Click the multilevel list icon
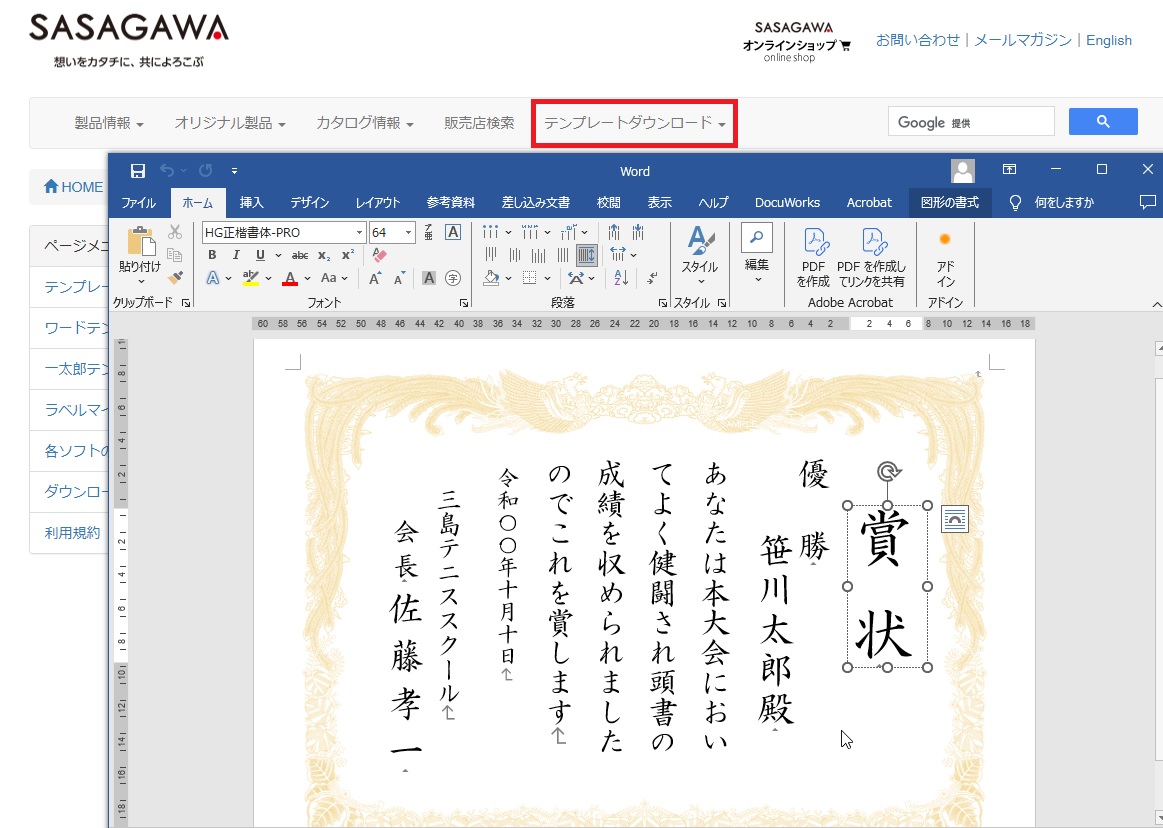The height and width of the screenshot is (828, 1163). (569, 232)
